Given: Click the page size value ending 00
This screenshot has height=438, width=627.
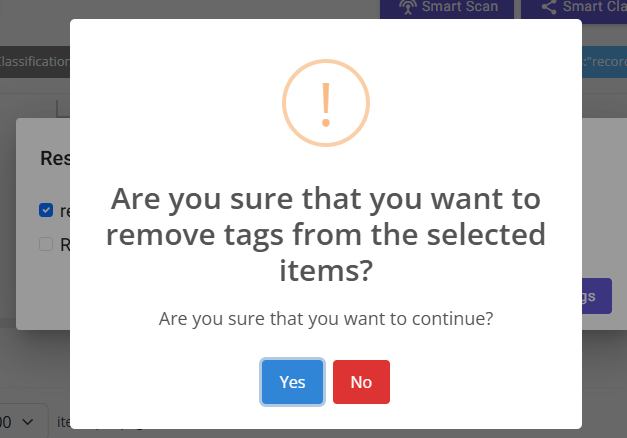Looking at the screenshot, I should [x=6, y=422].
